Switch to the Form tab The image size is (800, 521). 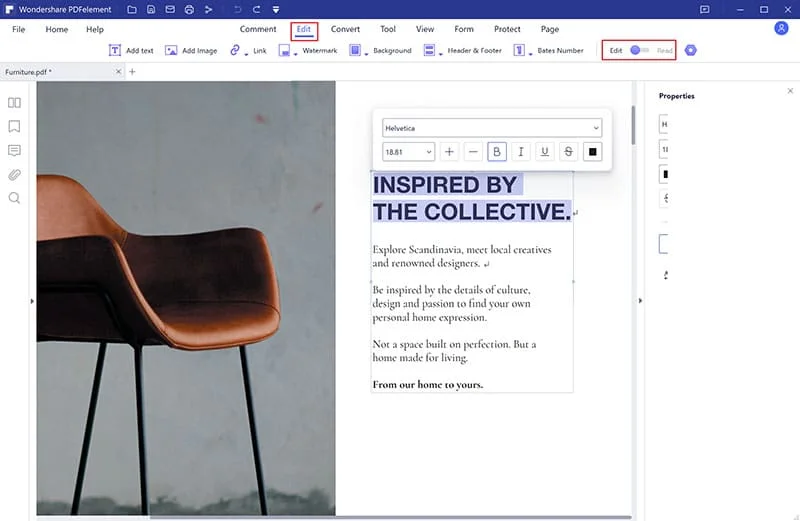464,29
